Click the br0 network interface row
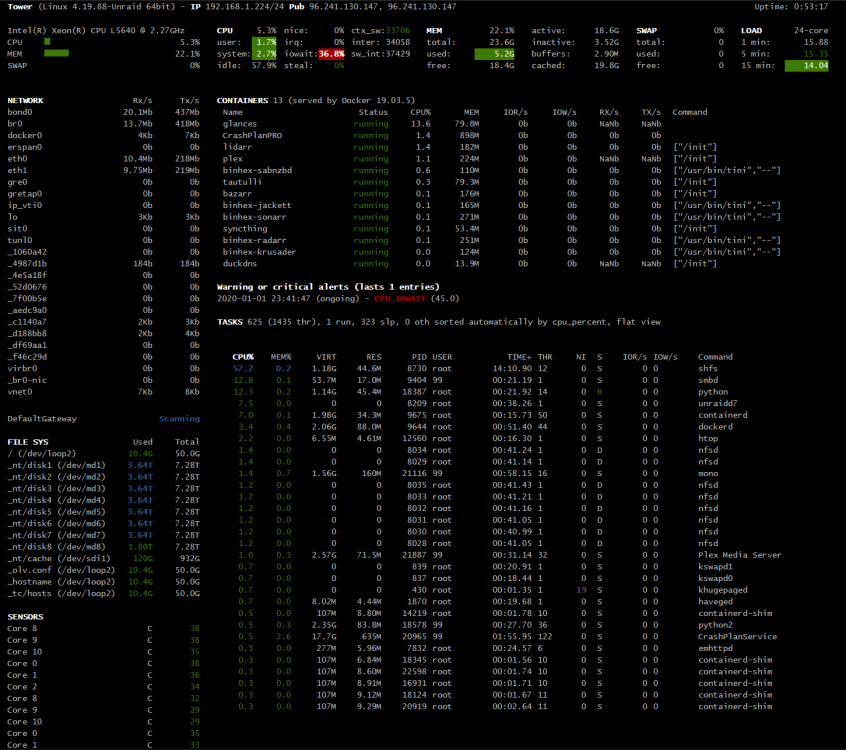The height and width of the screenshot is (750, 846). pyautogui.click(x=103, y=124)
